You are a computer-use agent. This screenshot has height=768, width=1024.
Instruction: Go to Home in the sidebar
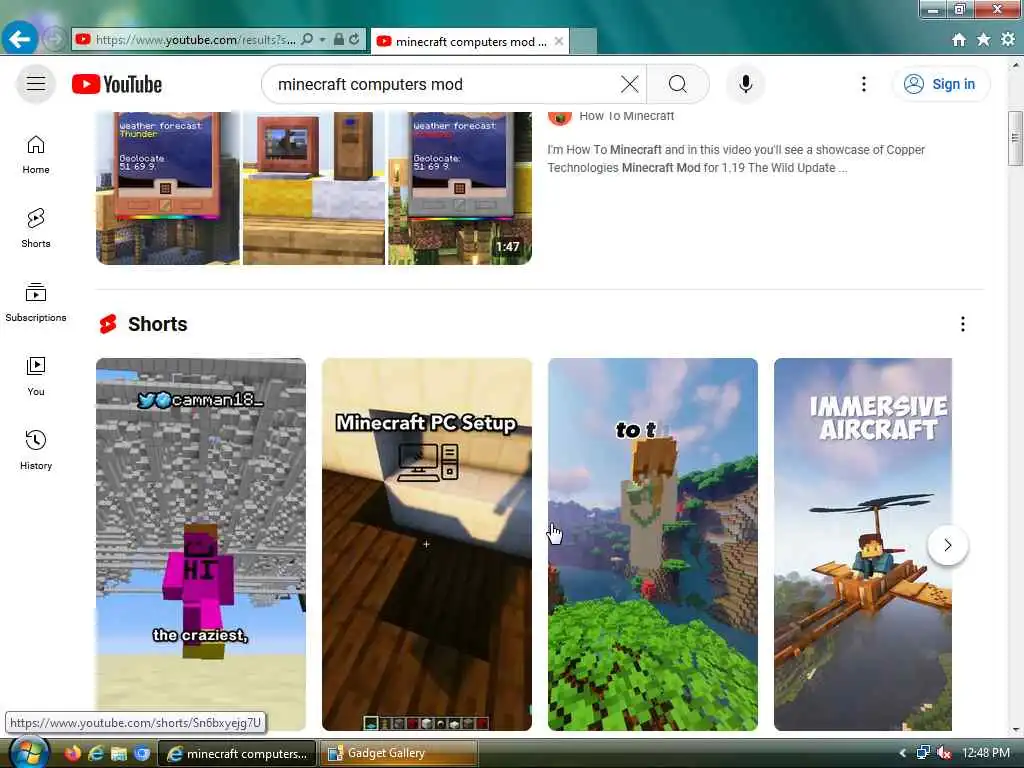[36, 155]
